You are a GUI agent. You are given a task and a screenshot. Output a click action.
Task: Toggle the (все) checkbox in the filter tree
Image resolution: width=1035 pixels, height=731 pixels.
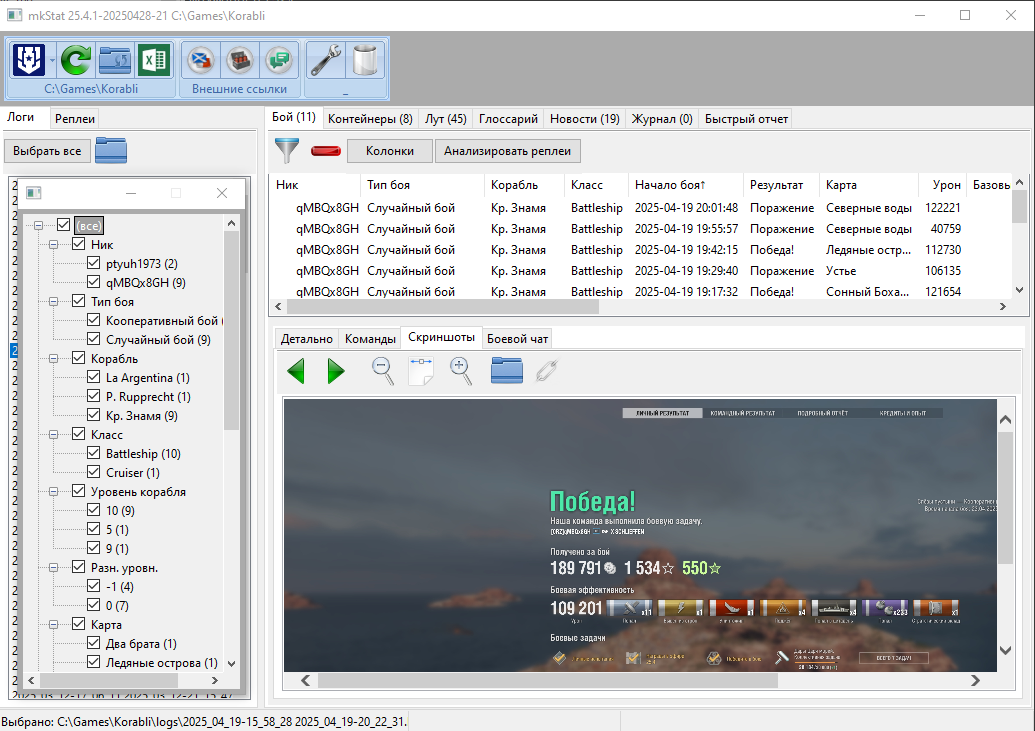click(x=63, y=225)
